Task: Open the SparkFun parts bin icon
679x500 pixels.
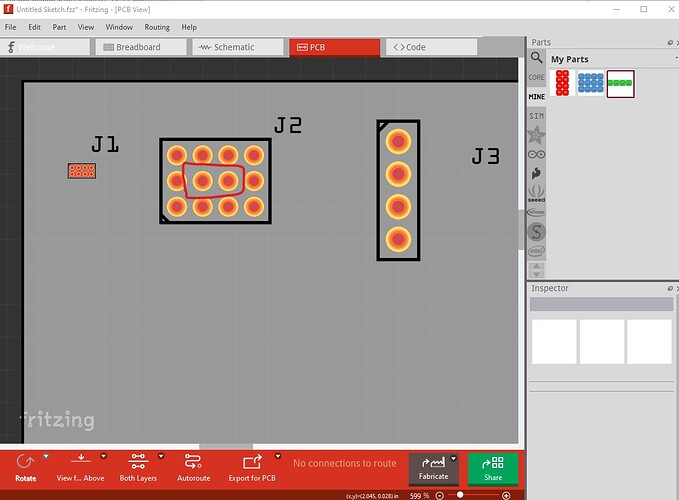Action: pyautogui.click(x=537, y=172)
